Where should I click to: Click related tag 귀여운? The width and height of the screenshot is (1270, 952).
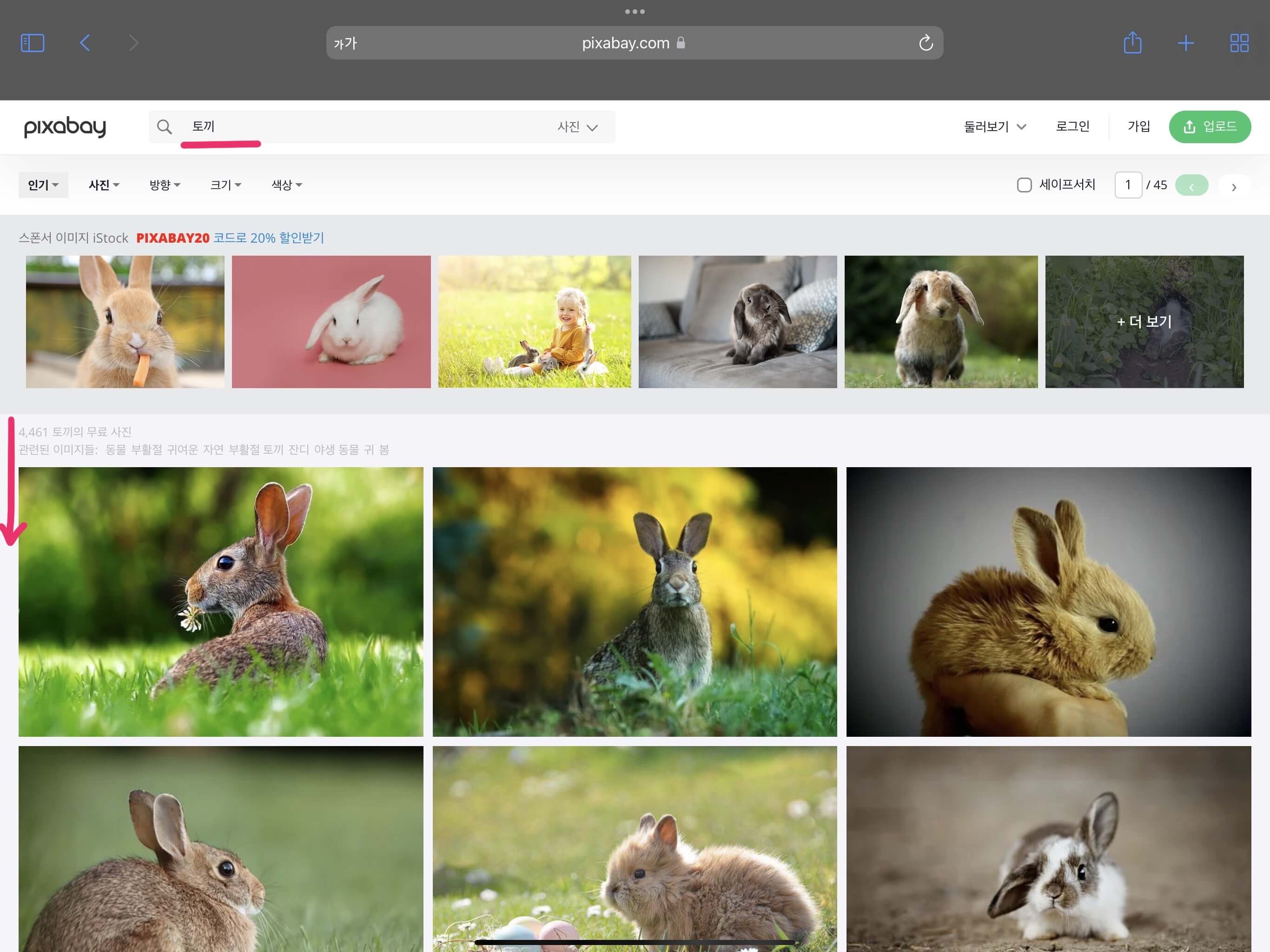point(182,450)
